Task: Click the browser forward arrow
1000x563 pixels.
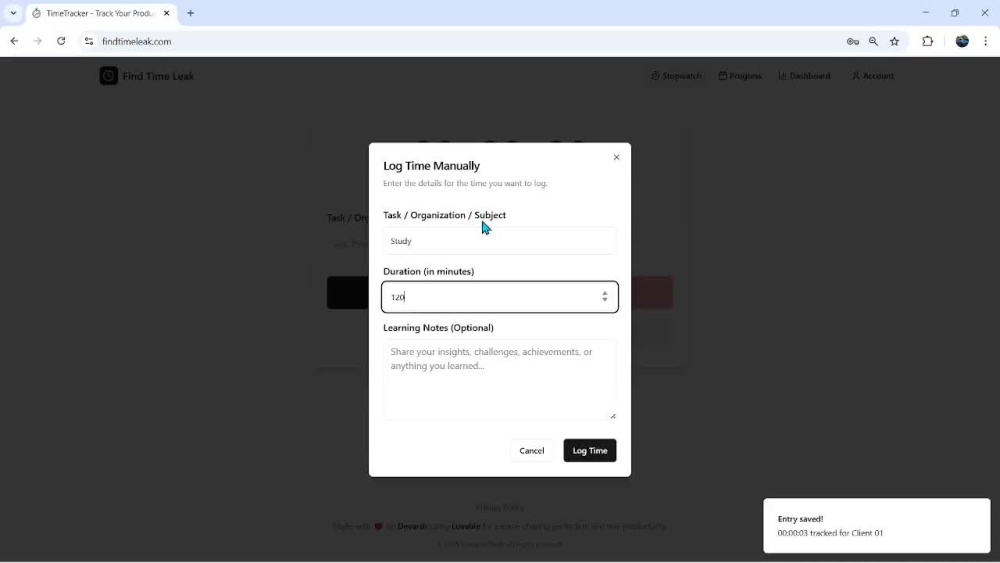Action: 38,41
